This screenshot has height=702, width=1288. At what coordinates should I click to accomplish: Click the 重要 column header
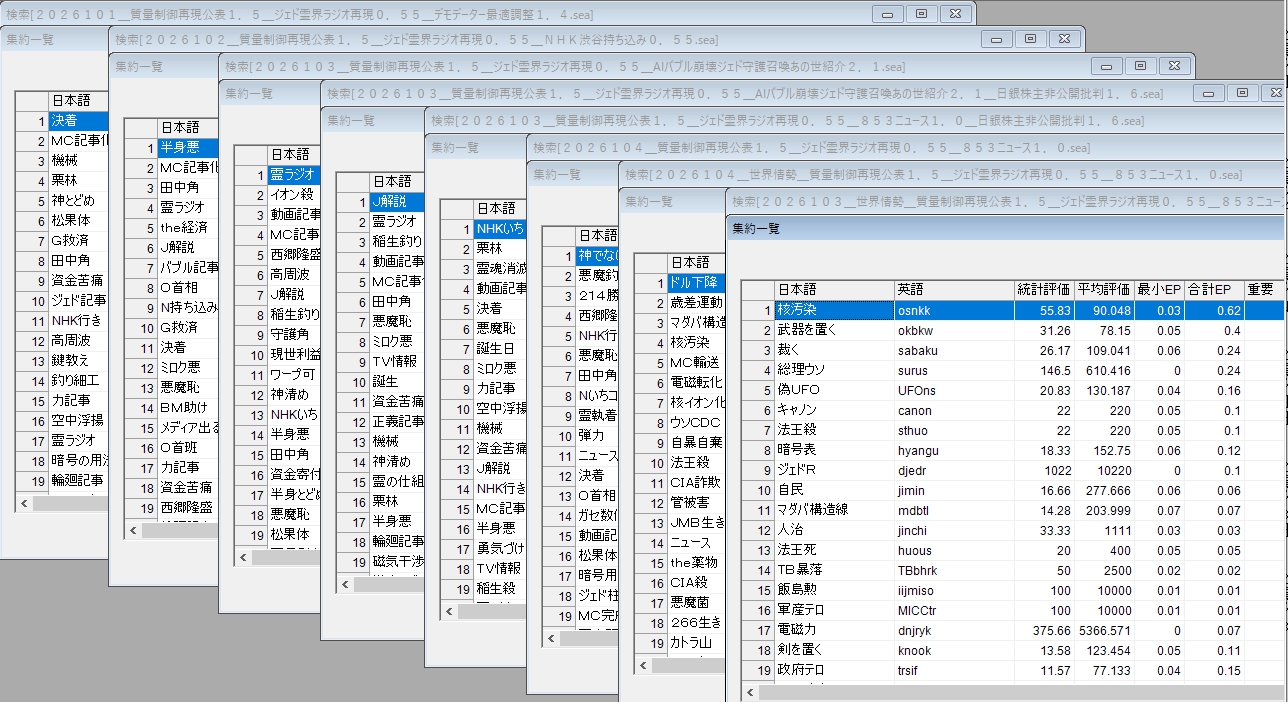pos(1260,290)
